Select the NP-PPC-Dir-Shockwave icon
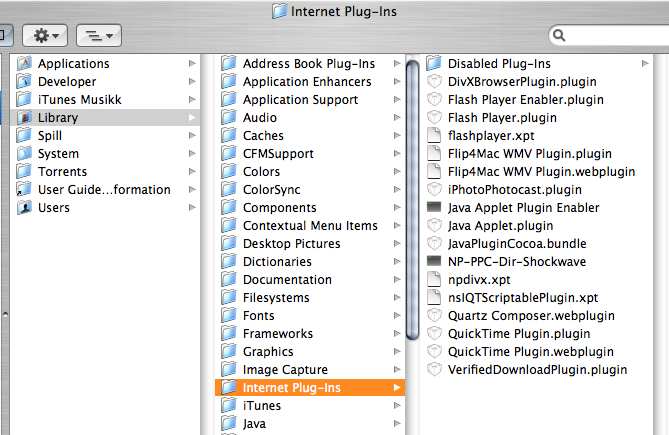The image size is (669, 435). coord(434,261)
